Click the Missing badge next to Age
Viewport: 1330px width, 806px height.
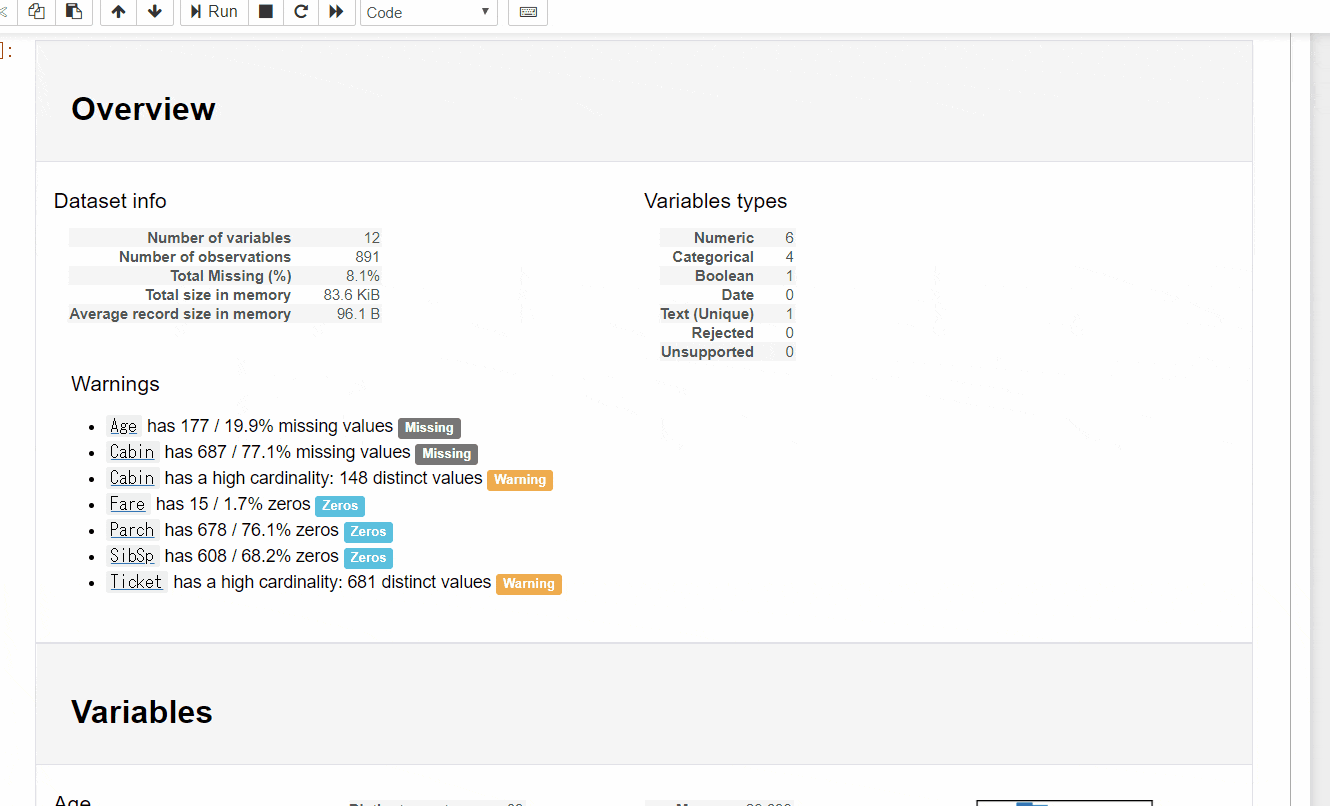429,428
